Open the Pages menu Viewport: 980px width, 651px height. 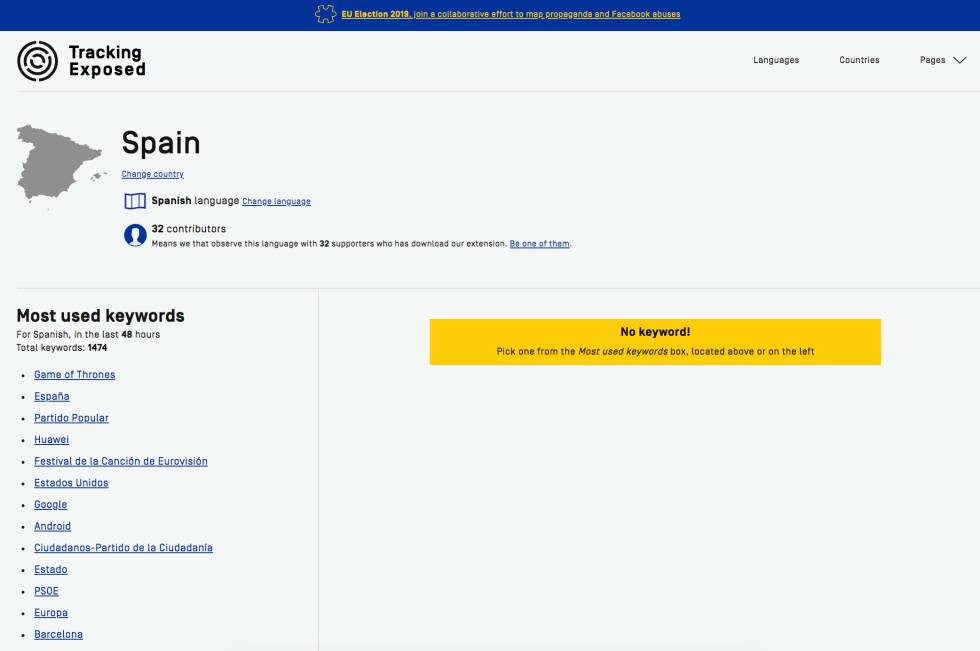(932, 60)
